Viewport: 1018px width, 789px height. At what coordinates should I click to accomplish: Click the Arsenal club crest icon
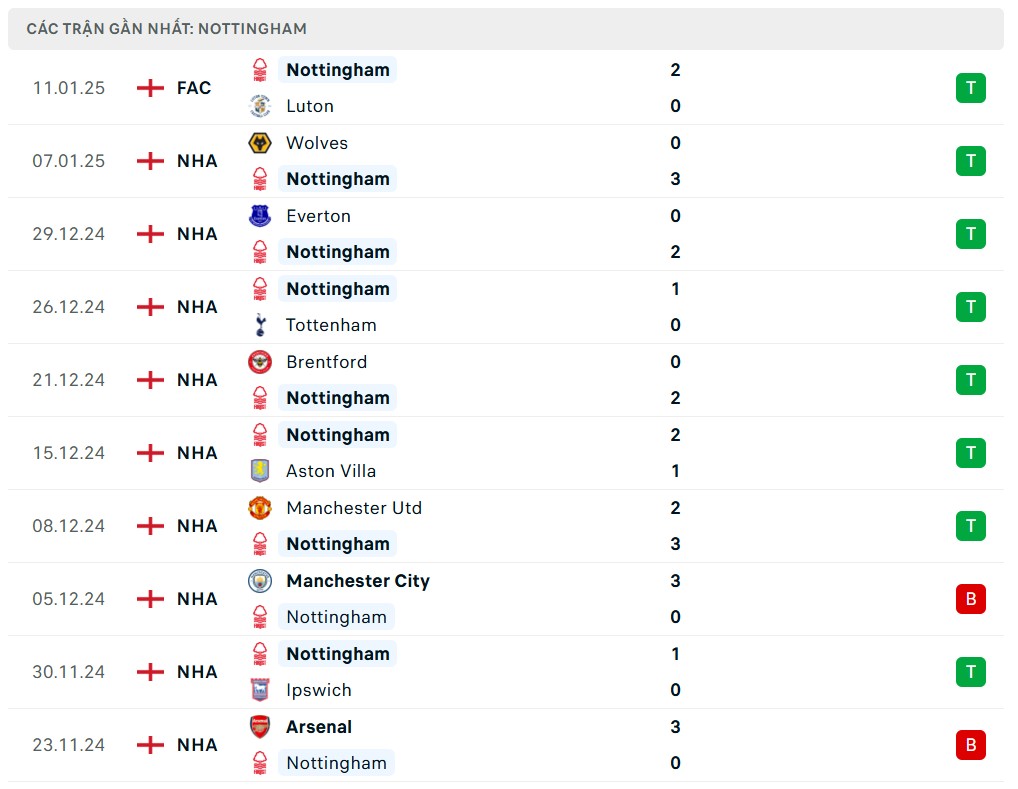click(x=260, y=727)
